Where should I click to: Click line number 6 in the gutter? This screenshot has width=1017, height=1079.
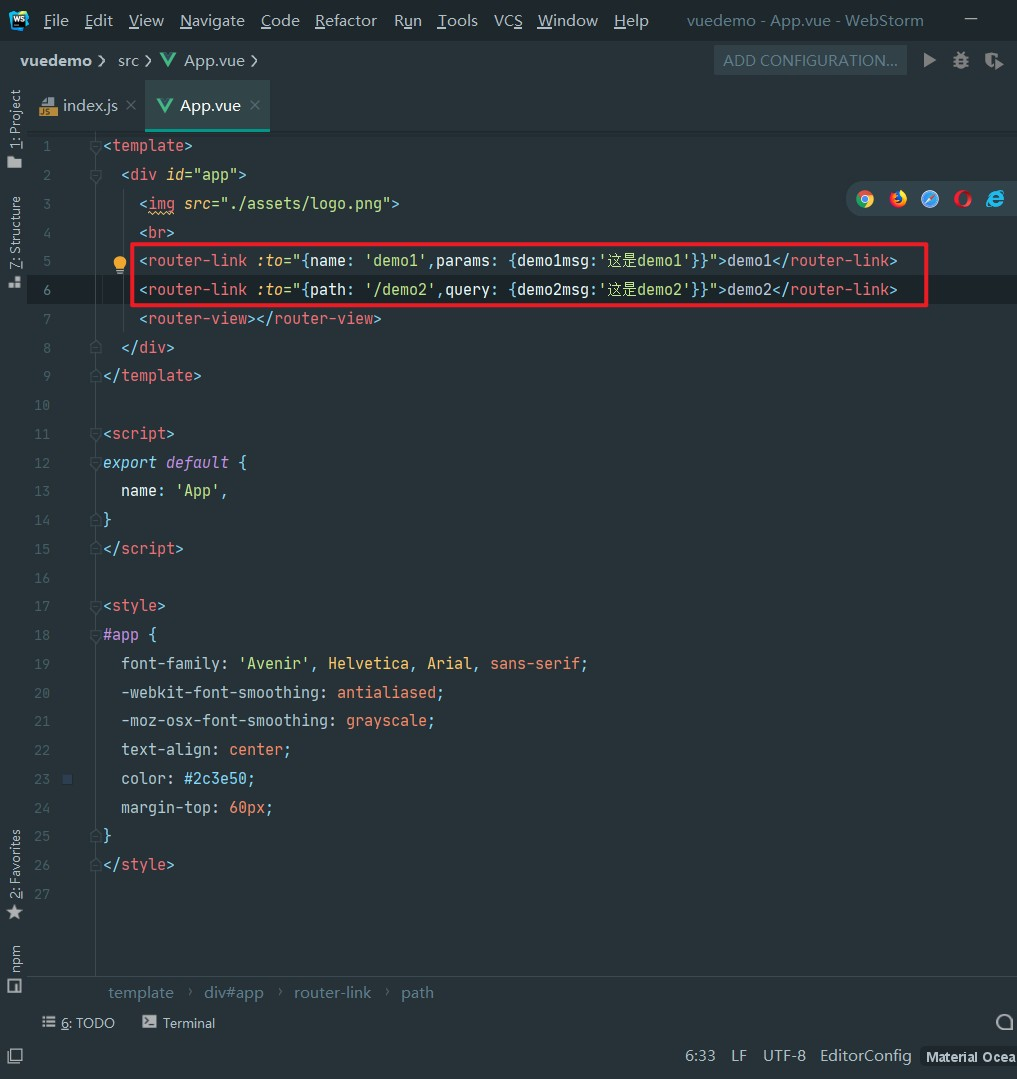[x=47, y=290]
